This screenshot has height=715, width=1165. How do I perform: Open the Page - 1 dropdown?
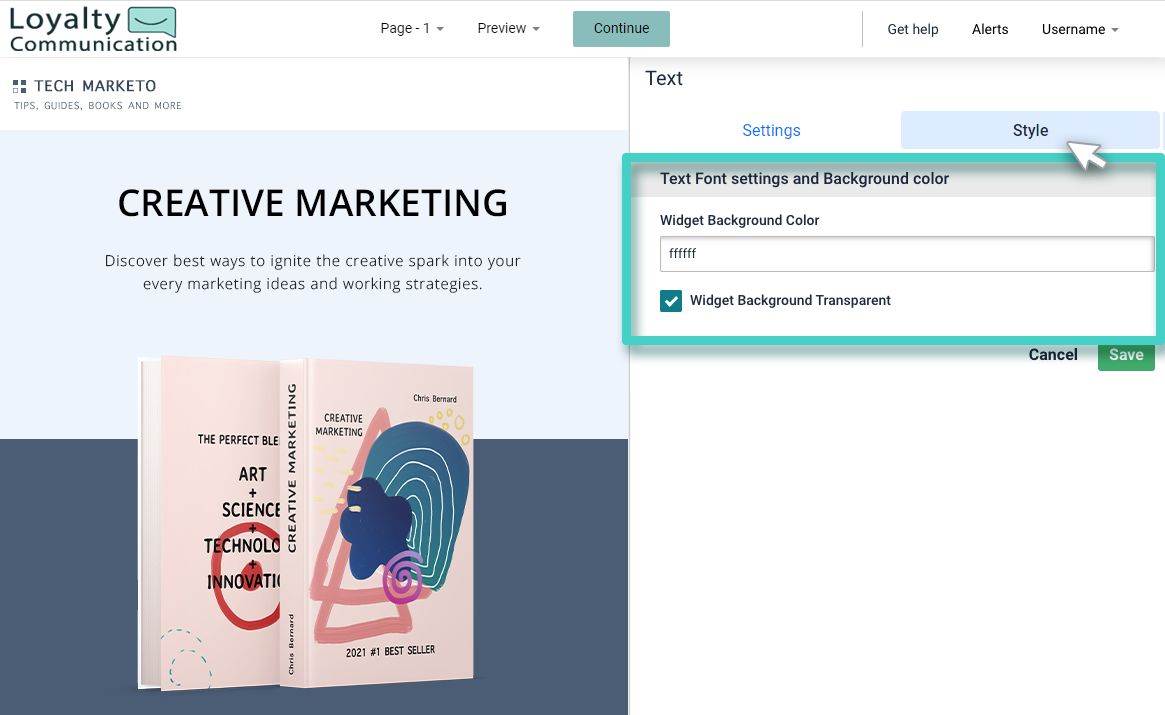(412, 28)
